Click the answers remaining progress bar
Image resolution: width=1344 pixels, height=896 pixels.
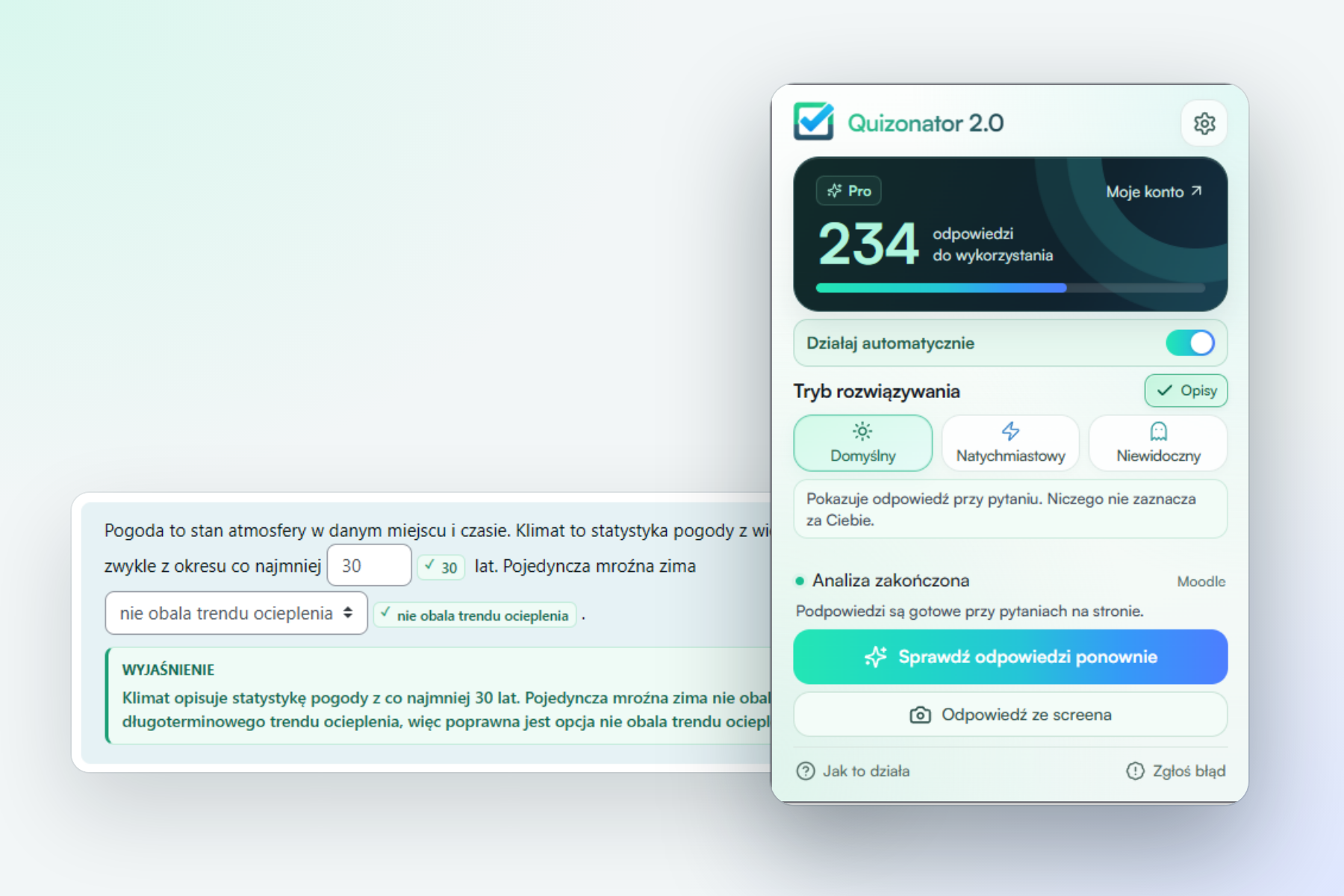(1010, 287)
